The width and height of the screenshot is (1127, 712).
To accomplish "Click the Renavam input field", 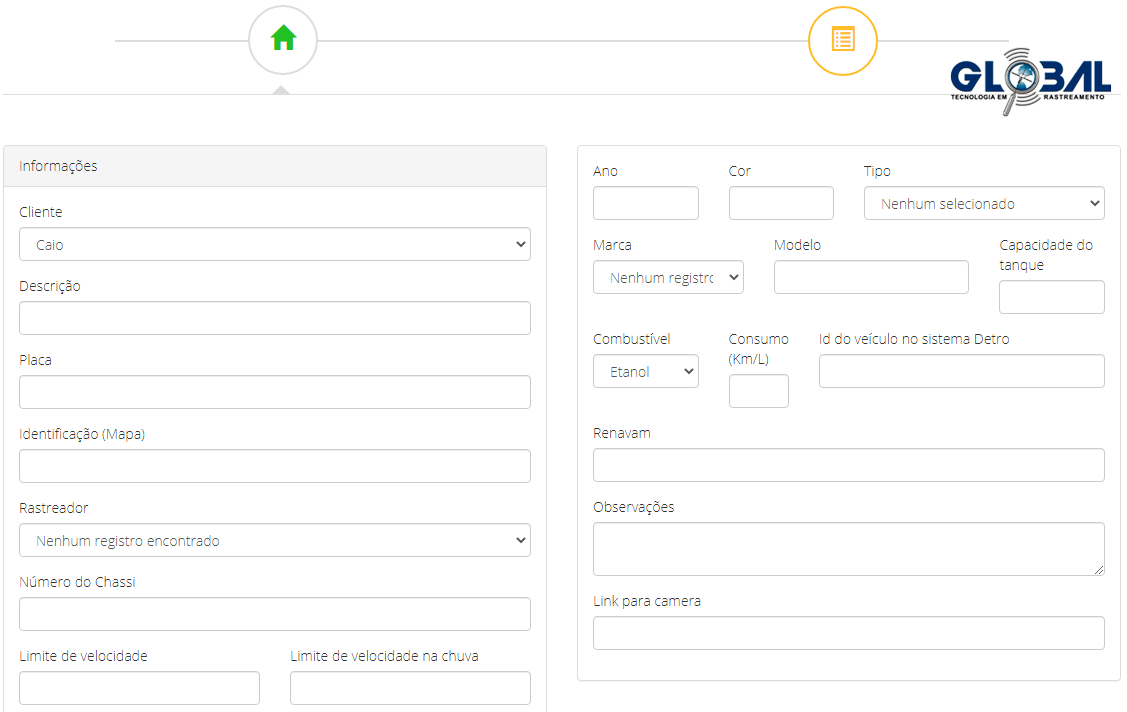I will pos(848,465).
